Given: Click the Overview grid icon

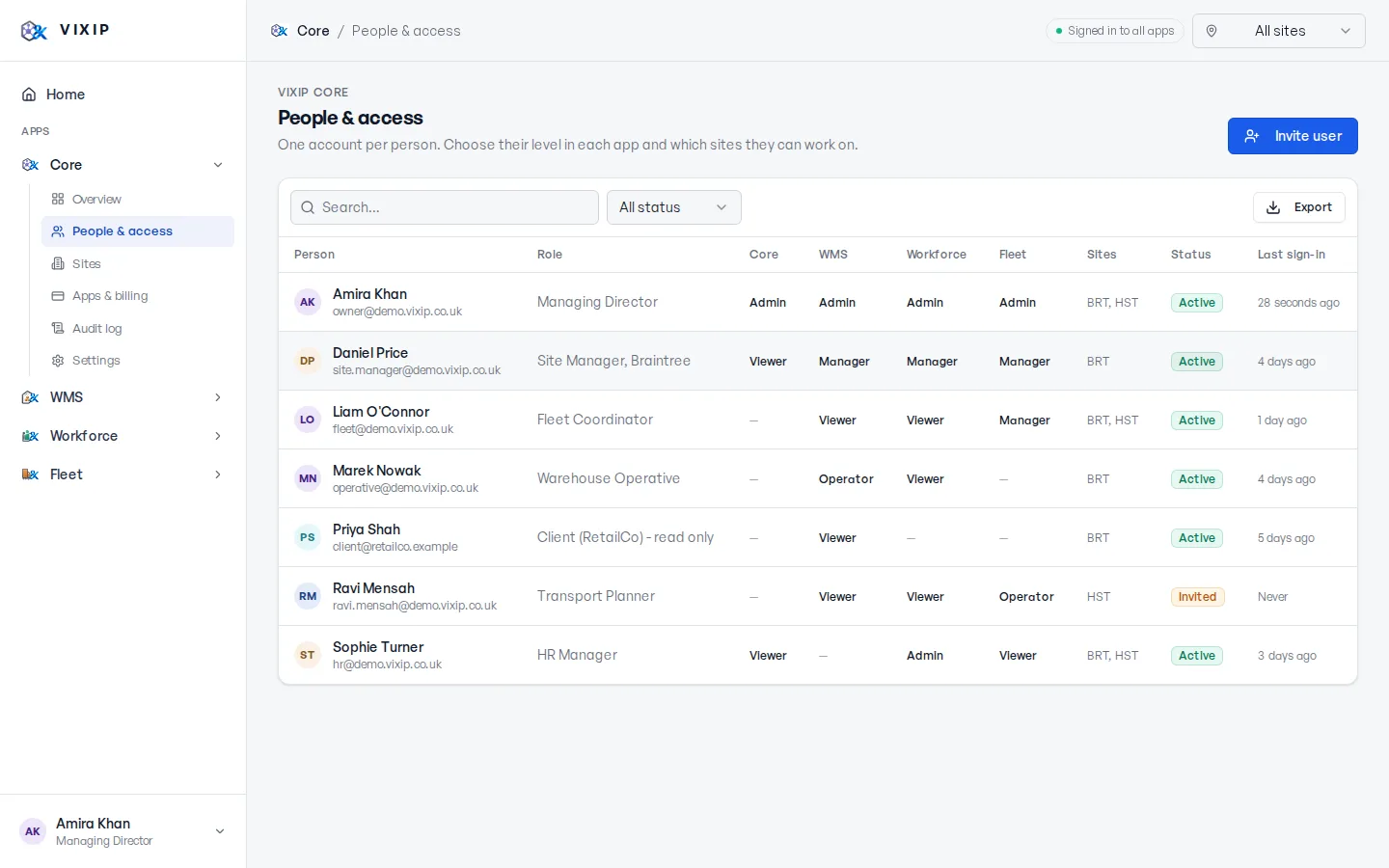Looking at the screenshot, I should (x=58, y=200).
